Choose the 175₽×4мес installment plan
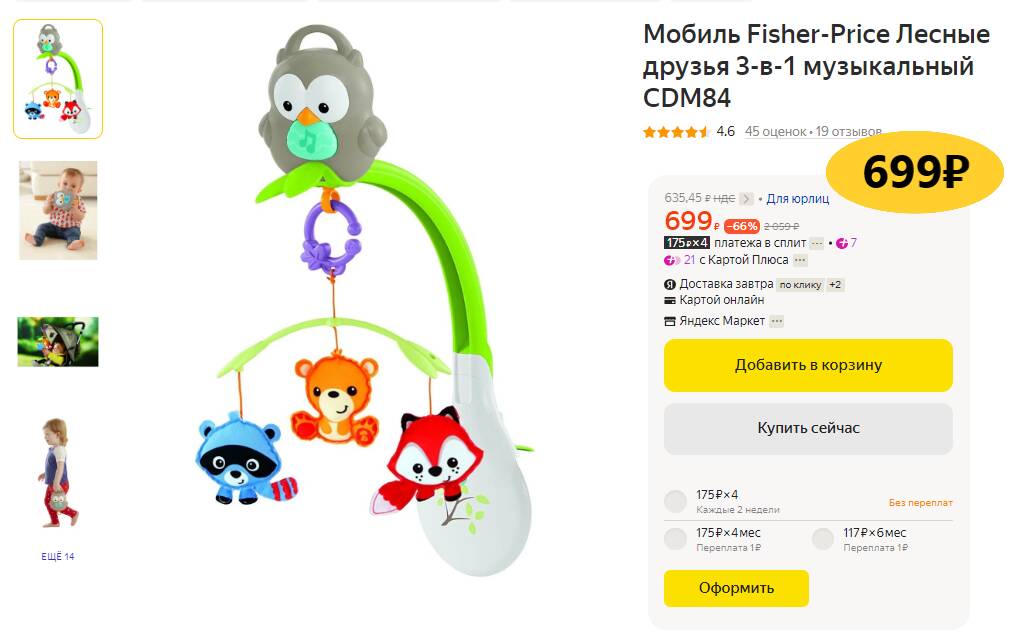This screenshot has width=1015, height=644. point(676,539)
